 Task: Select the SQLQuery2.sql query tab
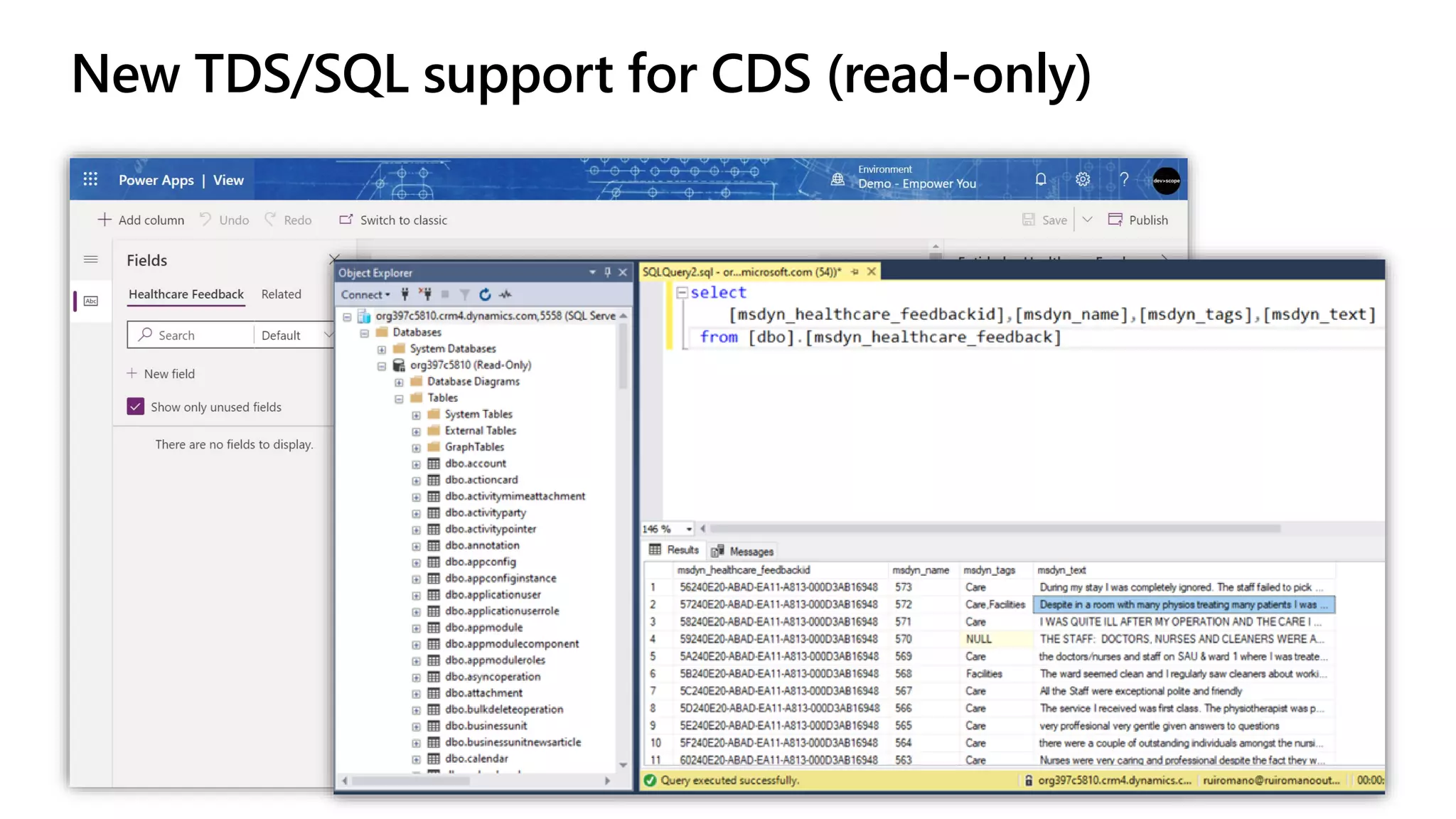(x=742, y=272)
